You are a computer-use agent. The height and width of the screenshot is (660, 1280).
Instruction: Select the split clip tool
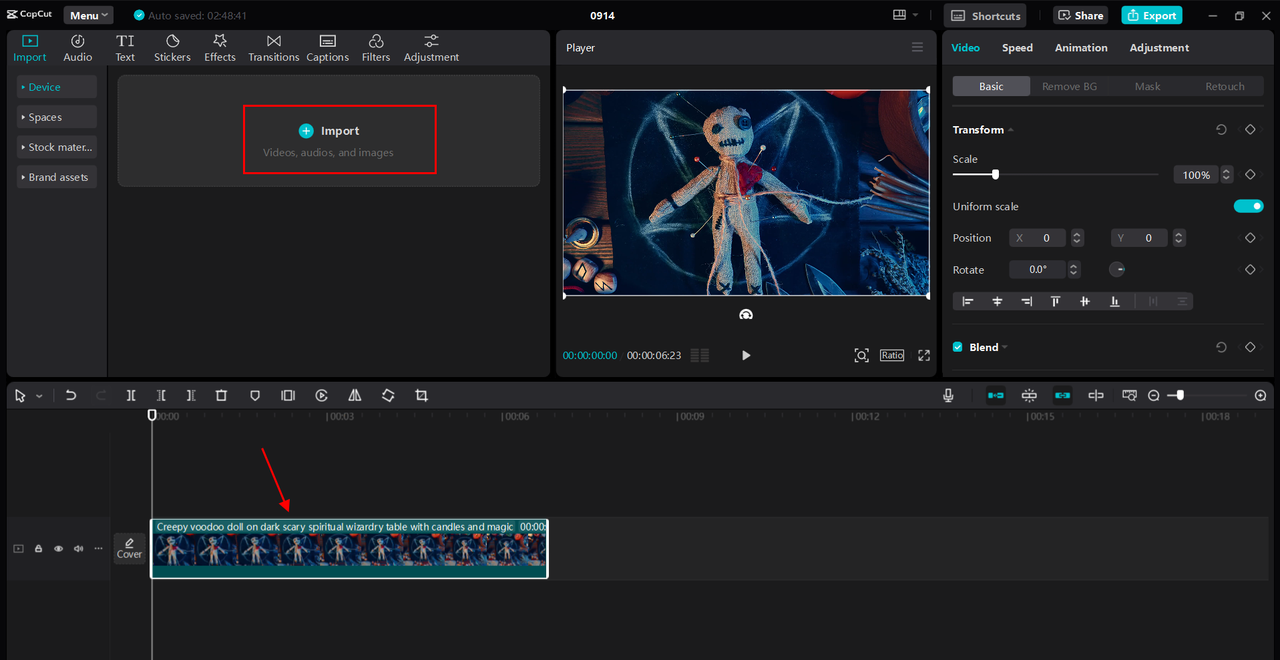click(x=131, y=396)
